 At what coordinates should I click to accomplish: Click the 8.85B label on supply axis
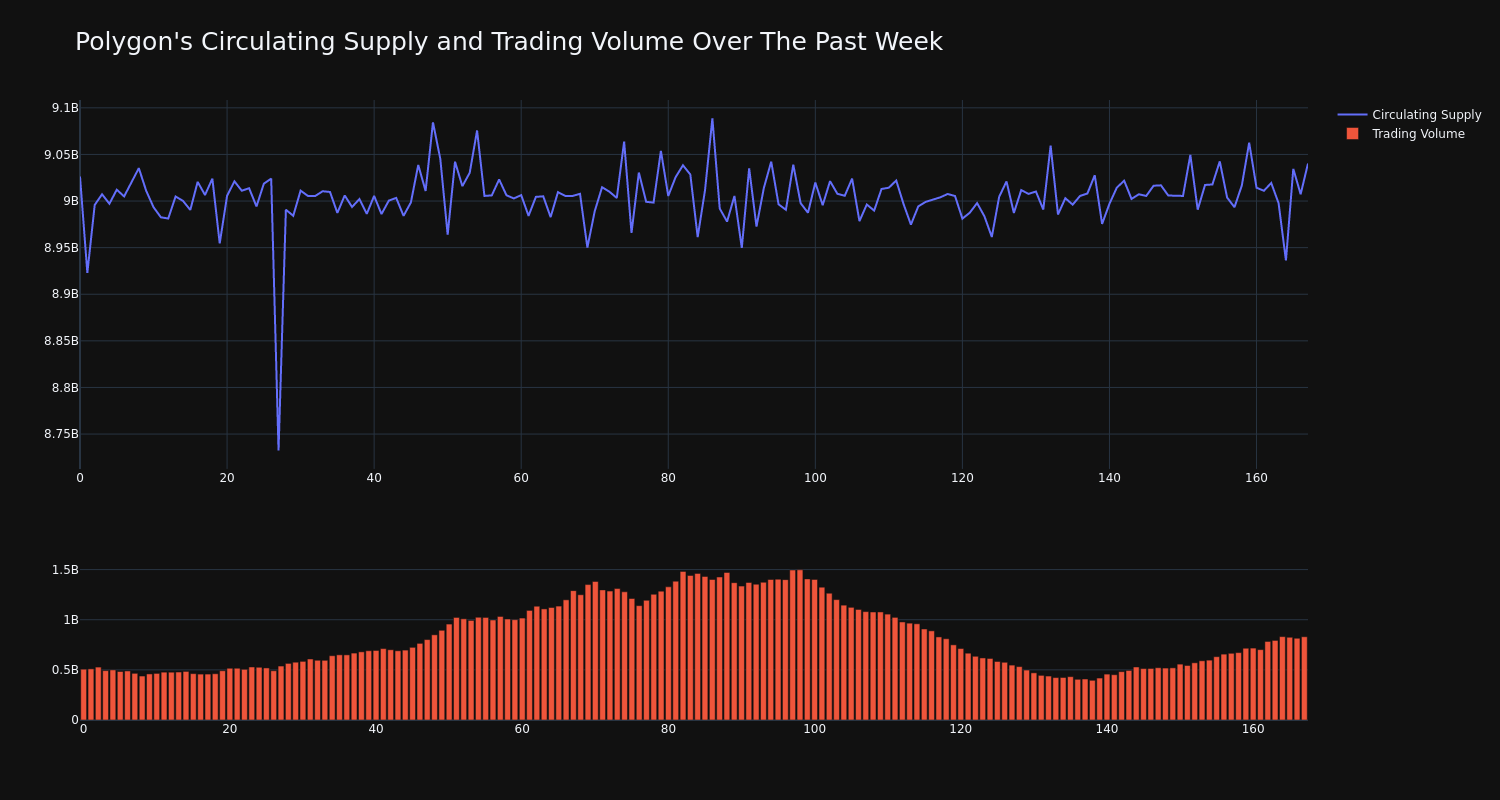(x=61, y=341)
